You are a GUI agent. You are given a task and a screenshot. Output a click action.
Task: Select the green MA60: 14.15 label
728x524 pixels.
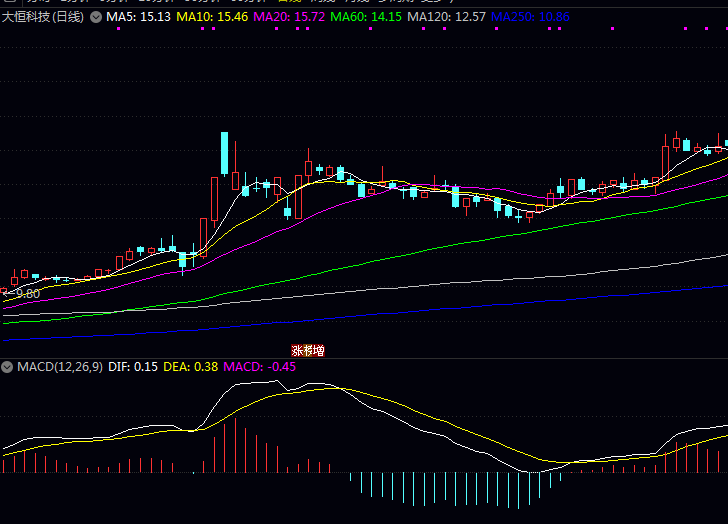pyautogui.click(x=366, y=17)
